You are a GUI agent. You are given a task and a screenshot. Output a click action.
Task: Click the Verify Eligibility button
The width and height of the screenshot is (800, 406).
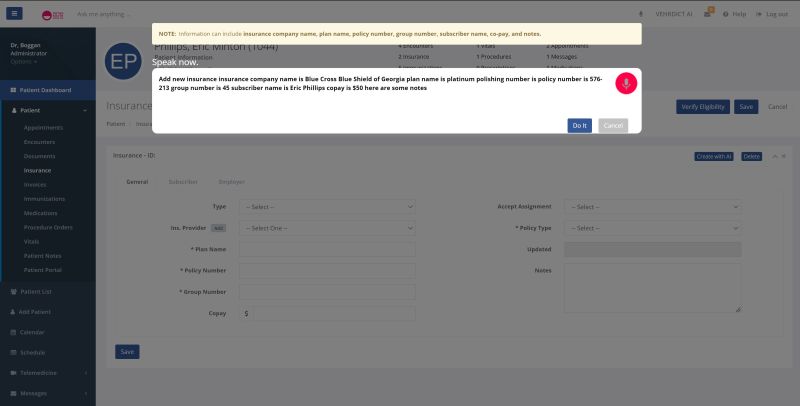pyautogui.click(x=703, y=106)
